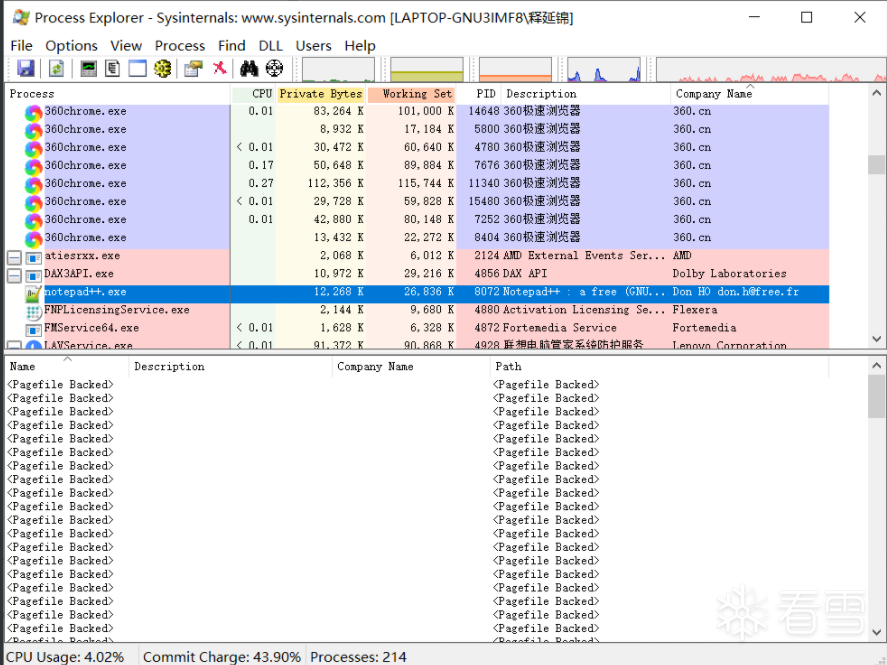
Task: Open the Options menu
Action: pos(71,46)
